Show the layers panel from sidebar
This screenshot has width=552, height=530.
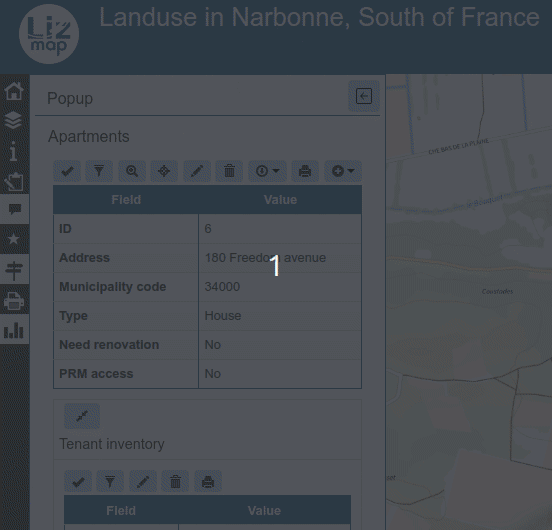pyautogui.click(x=14, y=120)
